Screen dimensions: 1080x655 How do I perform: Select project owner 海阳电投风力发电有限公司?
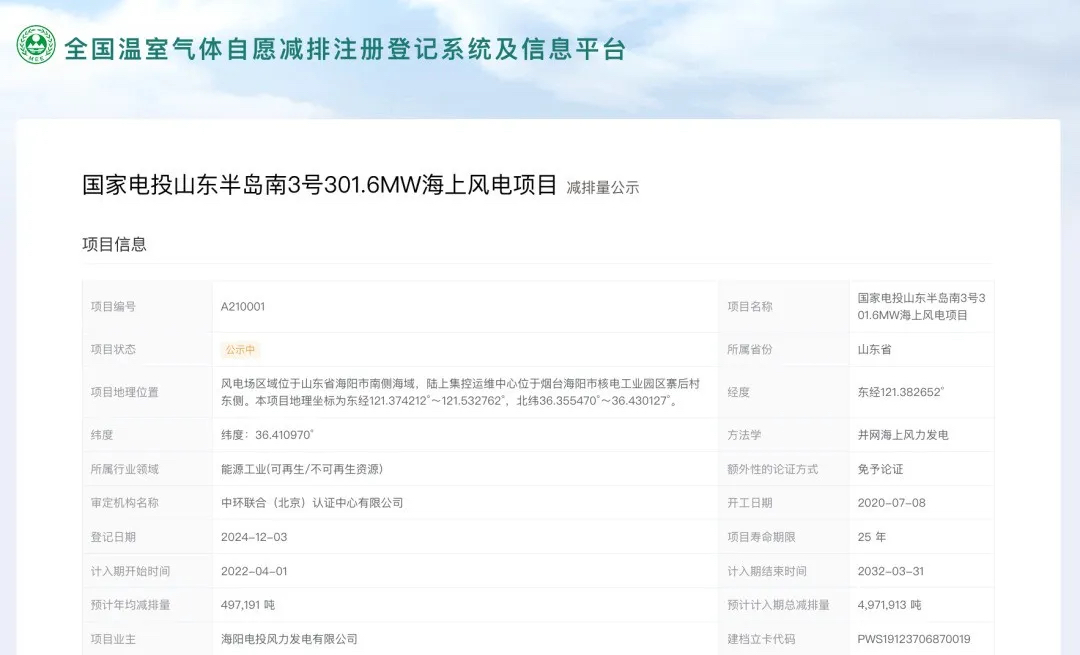pyautogui.click(x=289, y=639)
